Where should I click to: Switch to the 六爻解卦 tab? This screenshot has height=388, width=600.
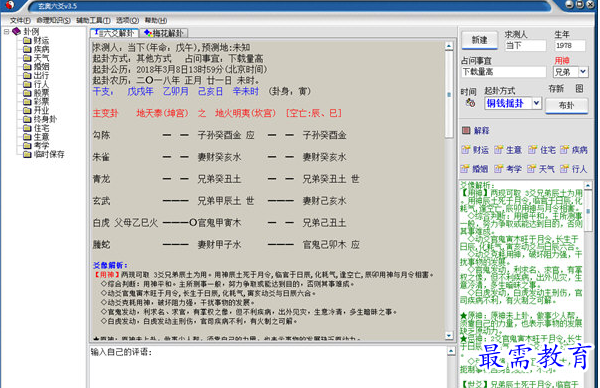114,33
